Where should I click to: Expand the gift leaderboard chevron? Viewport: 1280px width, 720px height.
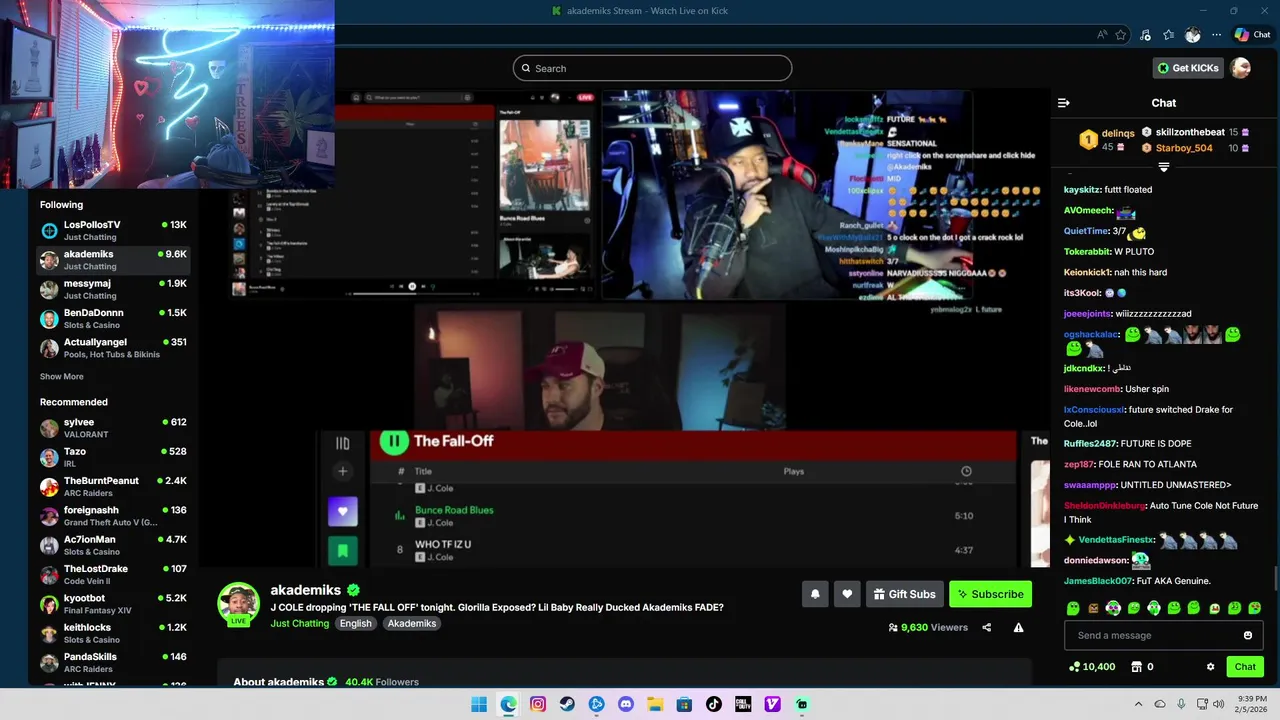(x=1163, y=167)
